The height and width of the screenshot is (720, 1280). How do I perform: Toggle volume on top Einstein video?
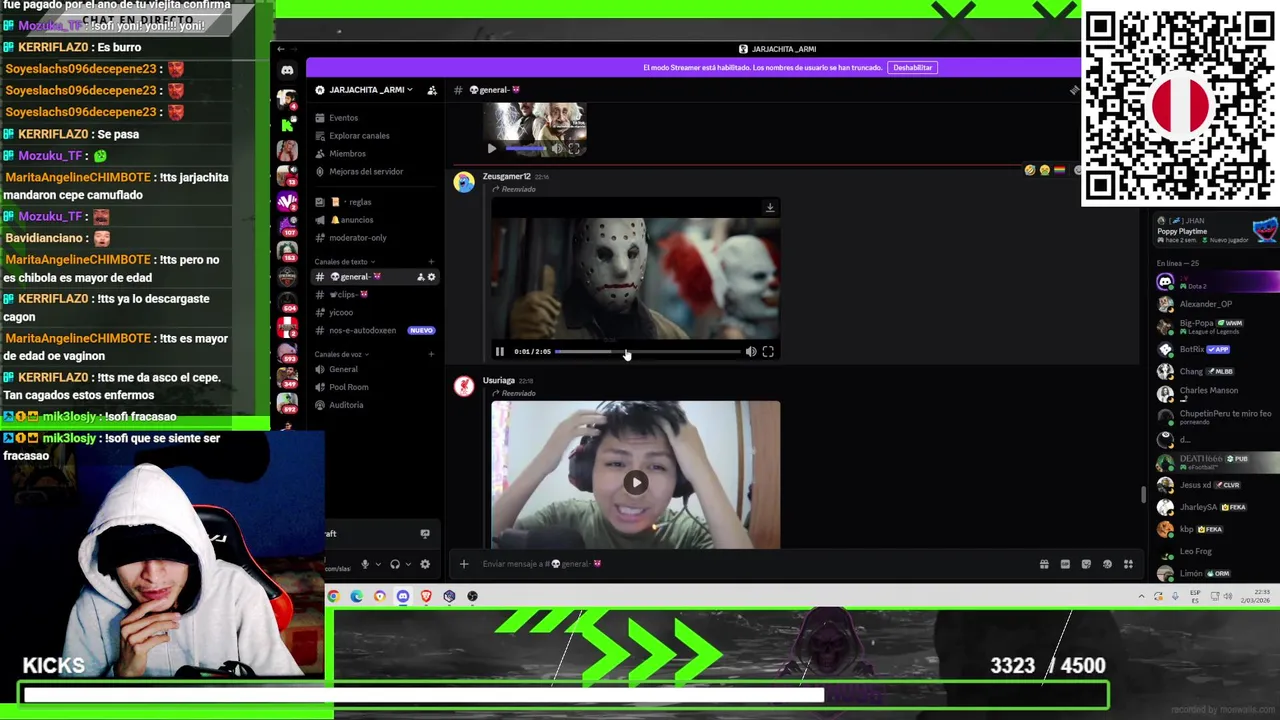[x=557, y=149]
